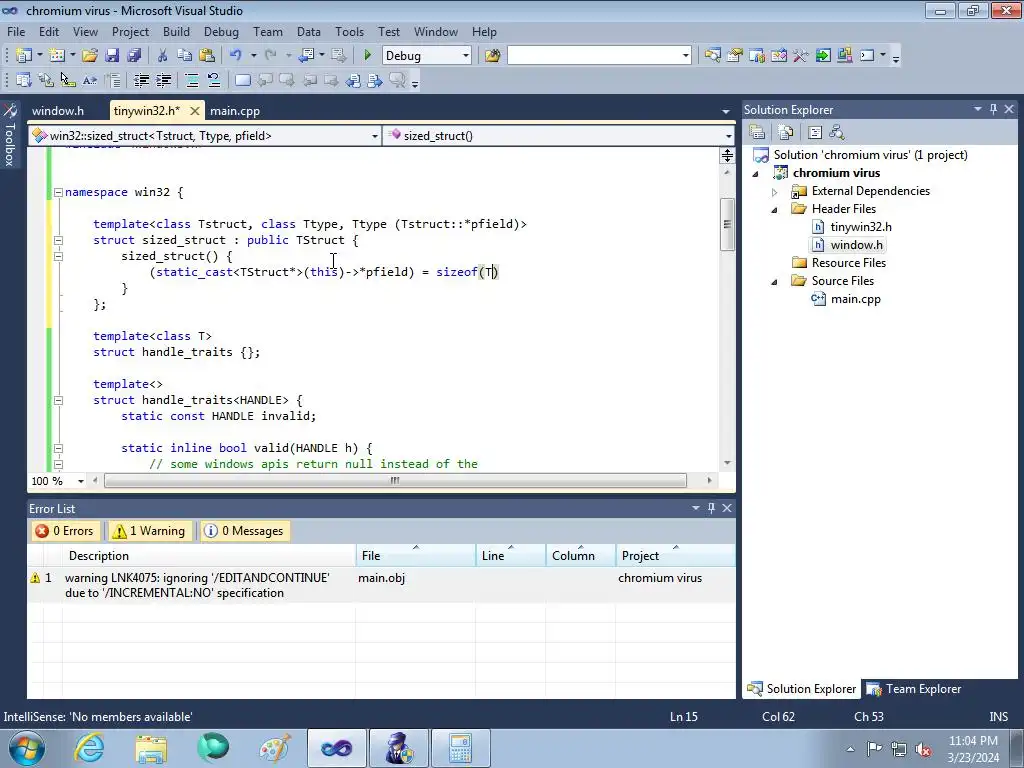Open the Toolbox wrench icon in toolbar
This screenshot has height=768, width=1024.
pos(801,56)
